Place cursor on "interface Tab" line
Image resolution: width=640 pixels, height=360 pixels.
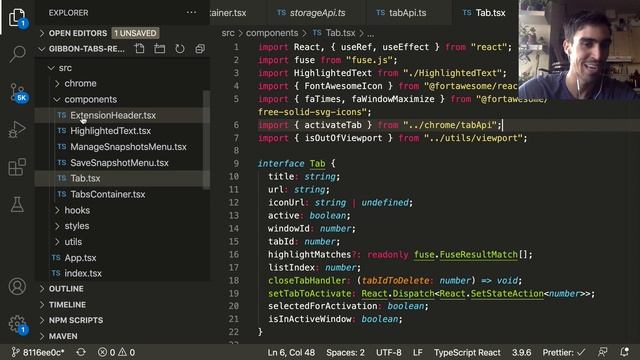(296, 163)
